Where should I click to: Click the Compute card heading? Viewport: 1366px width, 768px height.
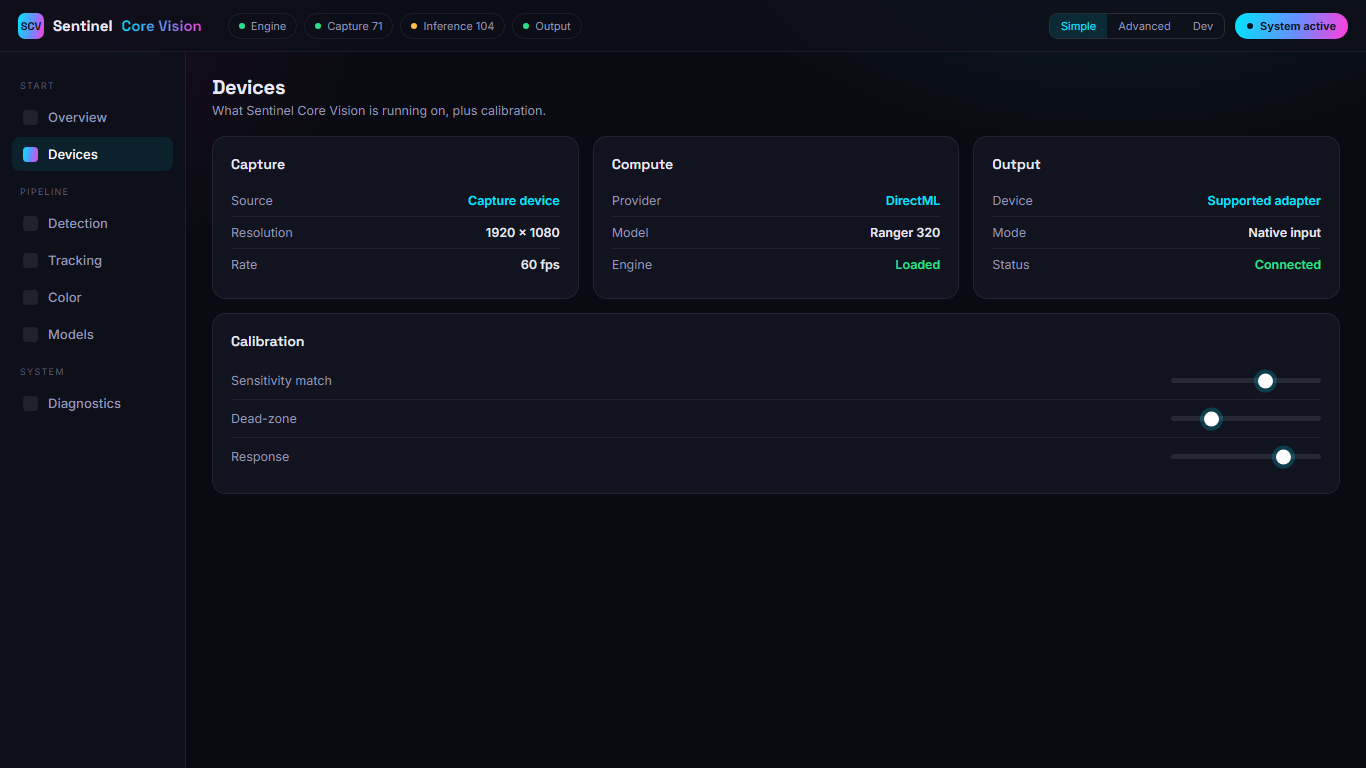[x=642, y=164]
